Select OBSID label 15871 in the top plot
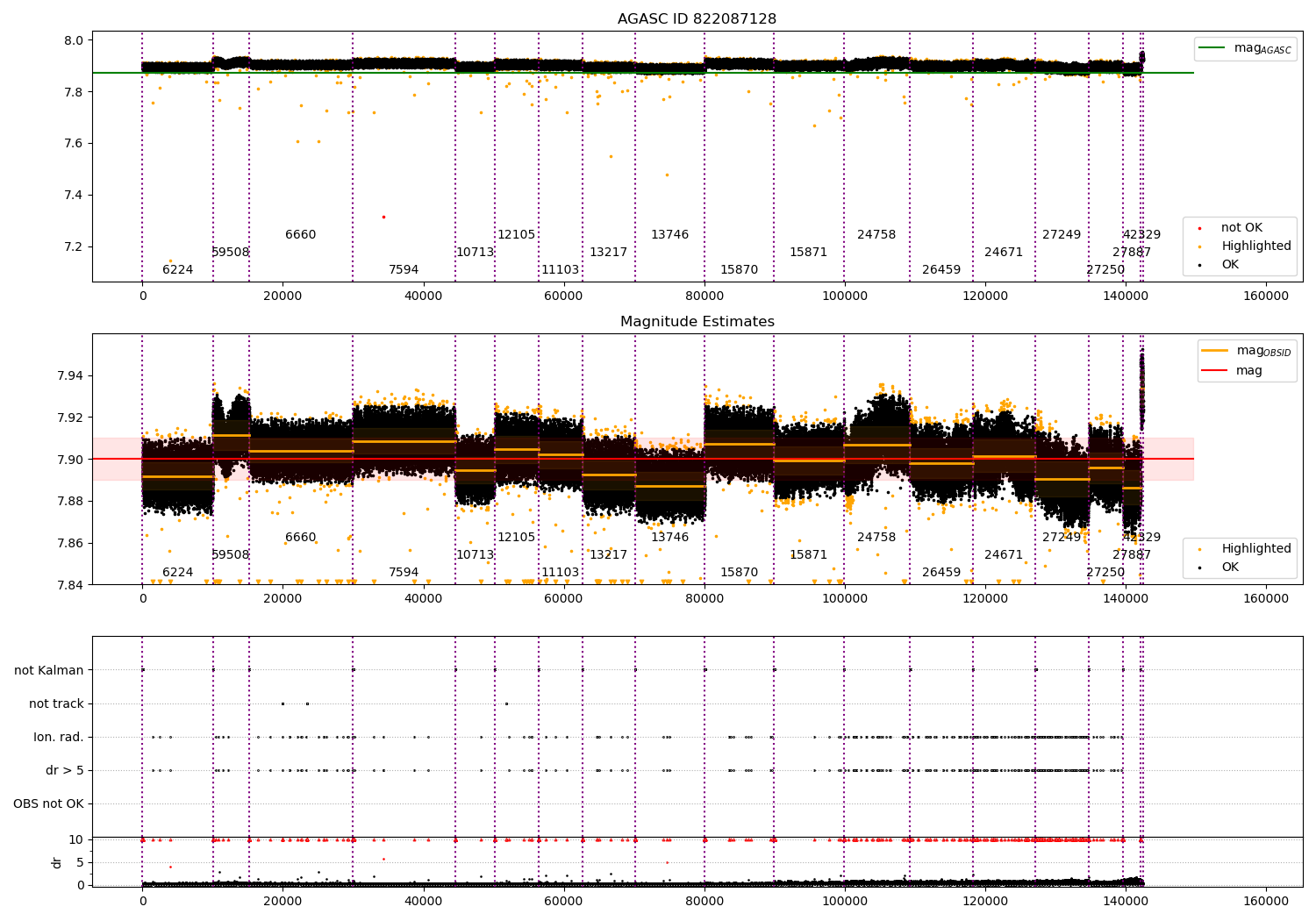Image resolution: width=1316 pixels, height=921 pixels. [x=808, y=253]
